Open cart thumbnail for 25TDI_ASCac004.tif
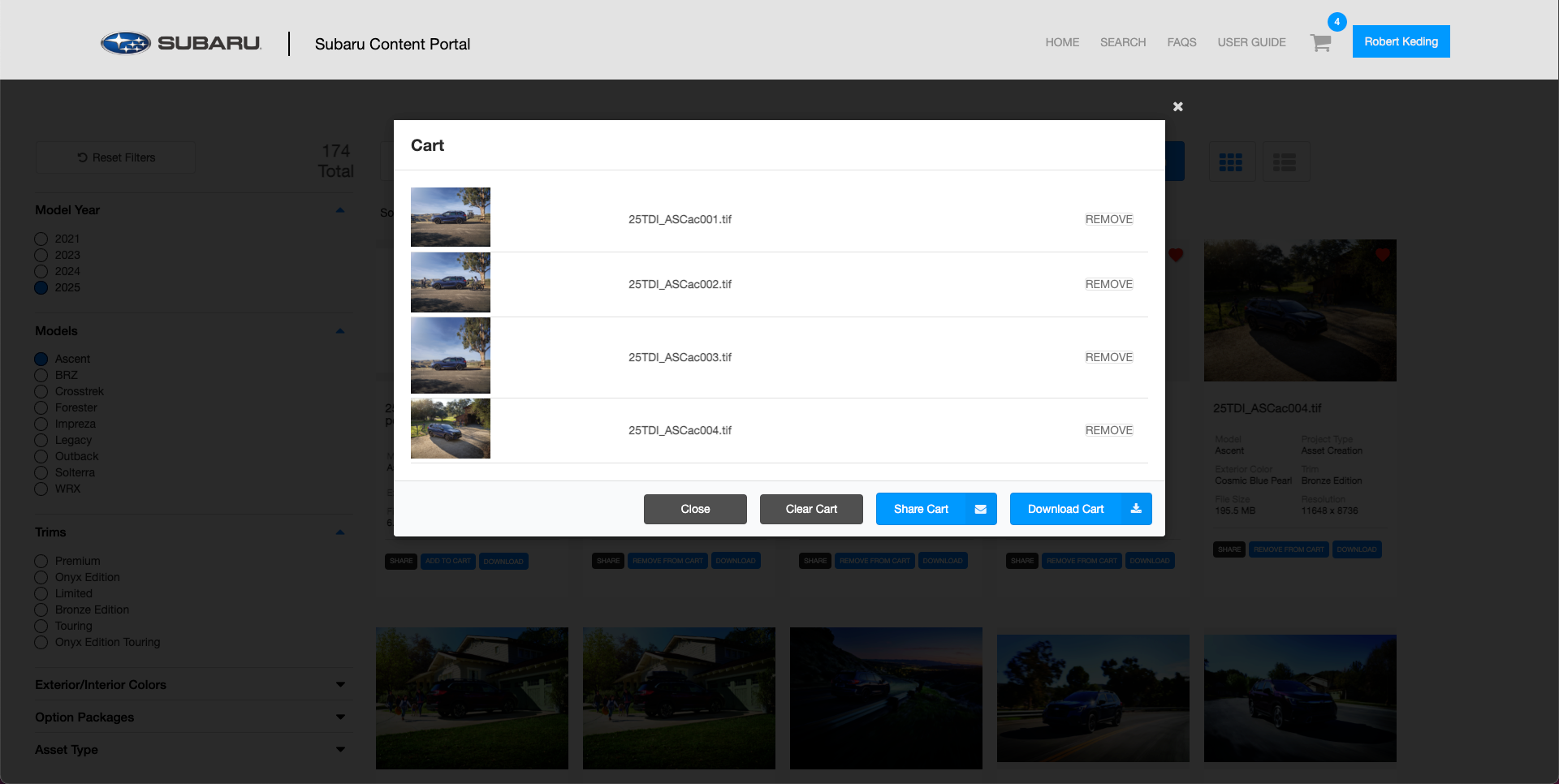Image resolution: width=1559 pixels, height=784 pixels. point(451,428)
